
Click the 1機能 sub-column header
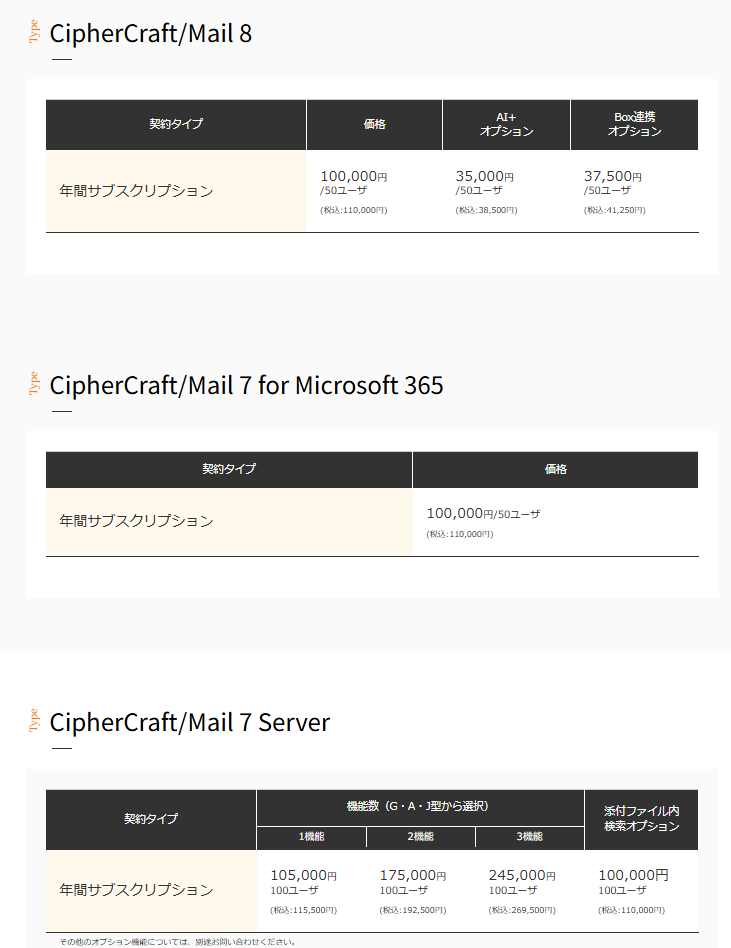pos(311,837)
